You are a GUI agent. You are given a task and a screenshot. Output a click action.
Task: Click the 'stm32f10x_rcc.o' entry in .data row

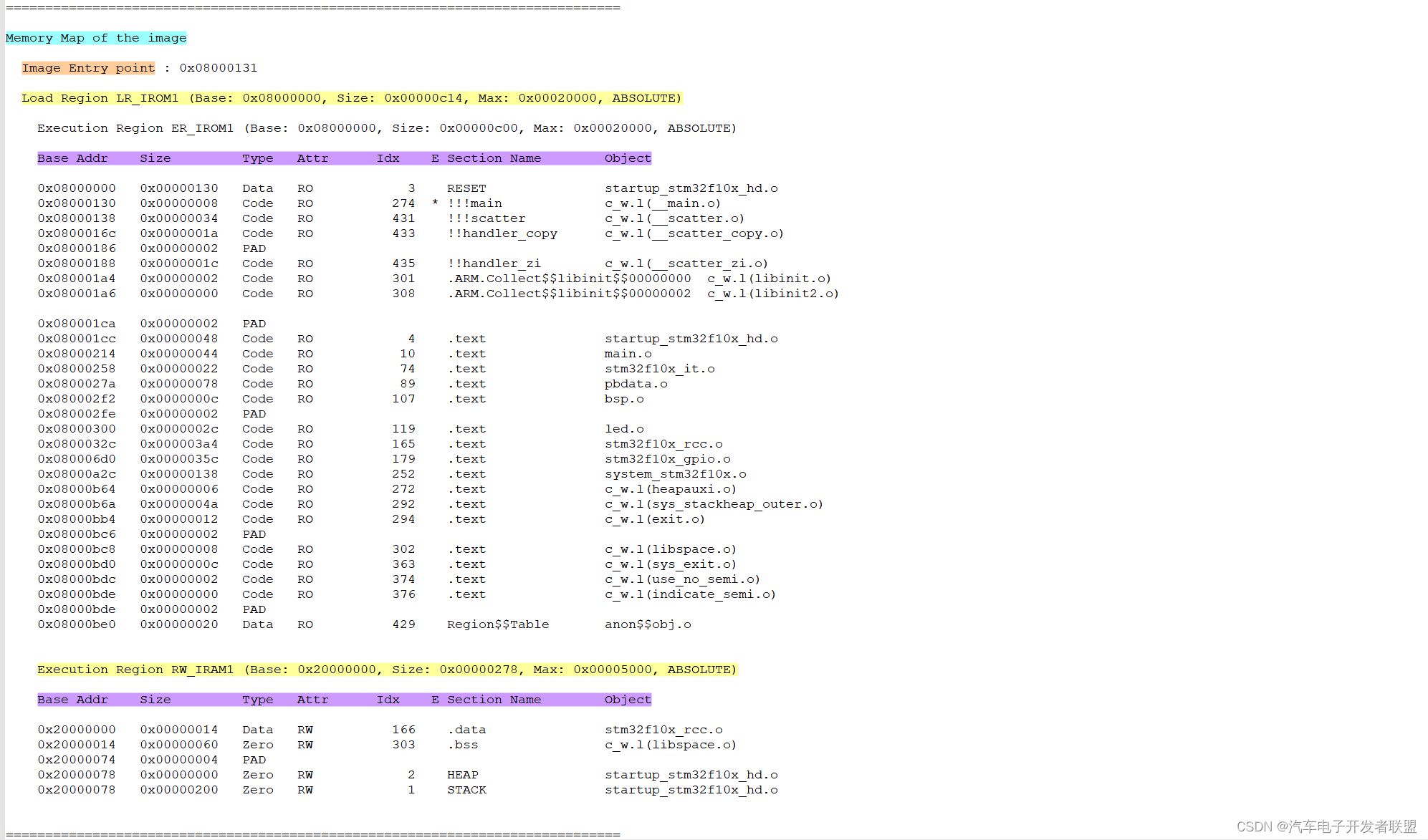tap(663, 729)
